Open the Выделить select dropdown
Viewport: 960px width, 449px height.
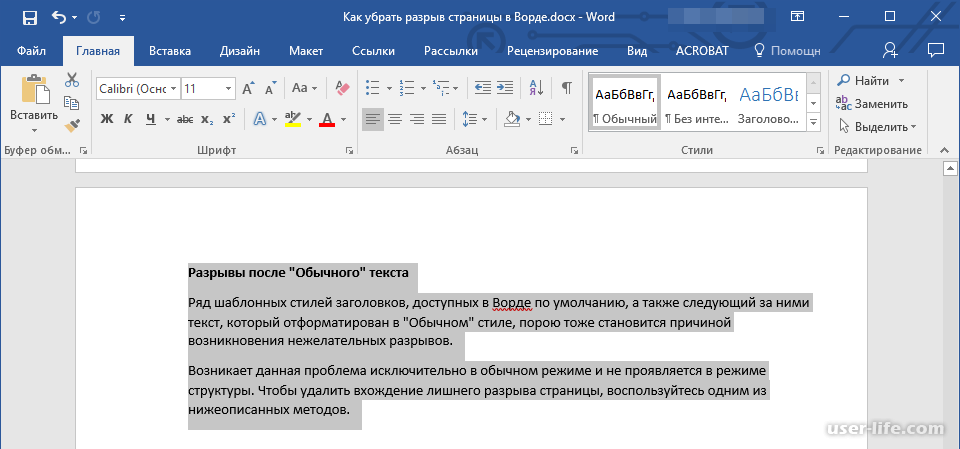tap(877, 127)
